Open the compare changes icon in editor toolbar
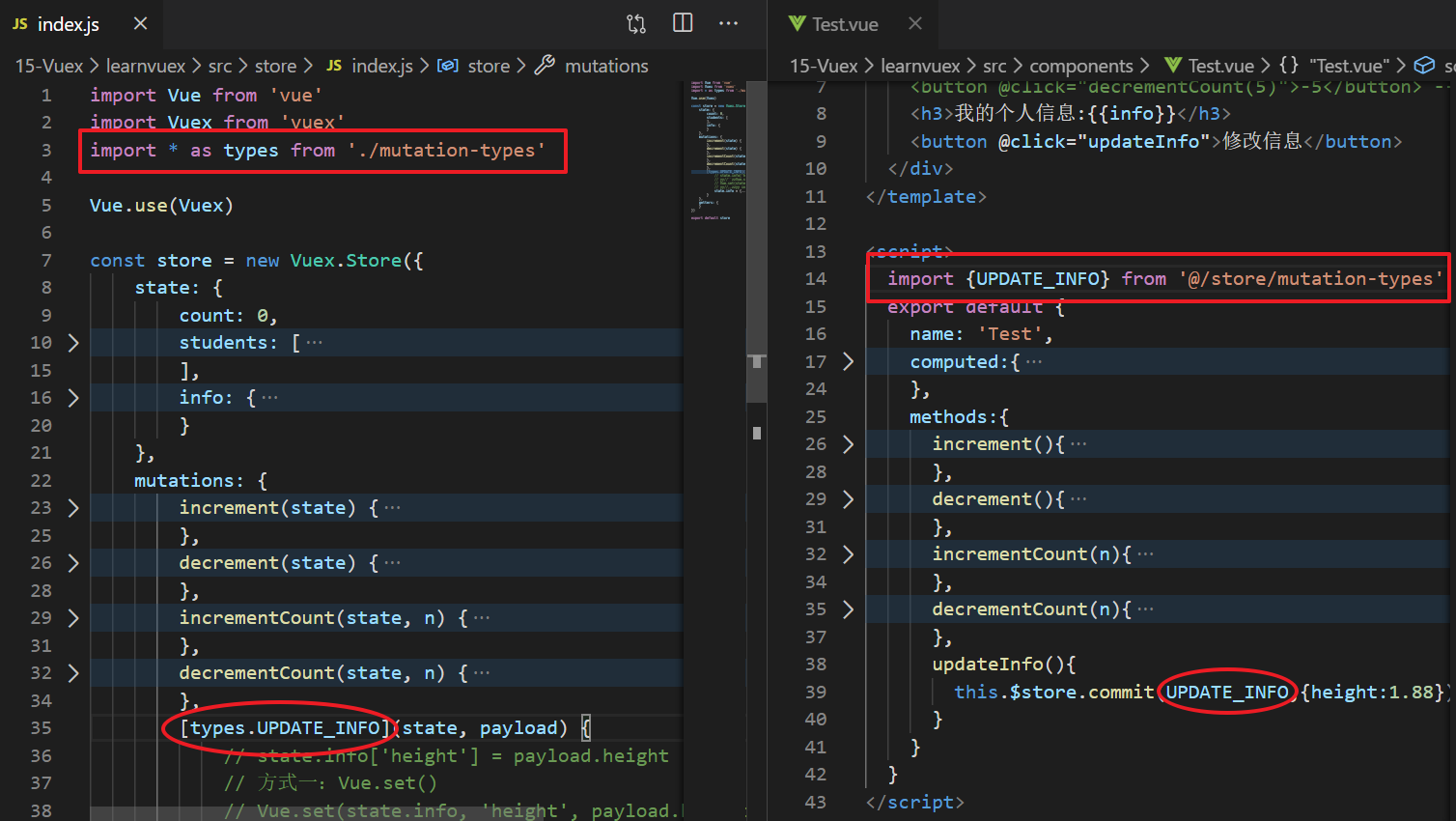Screen dimensions: 1456x821 636,24
